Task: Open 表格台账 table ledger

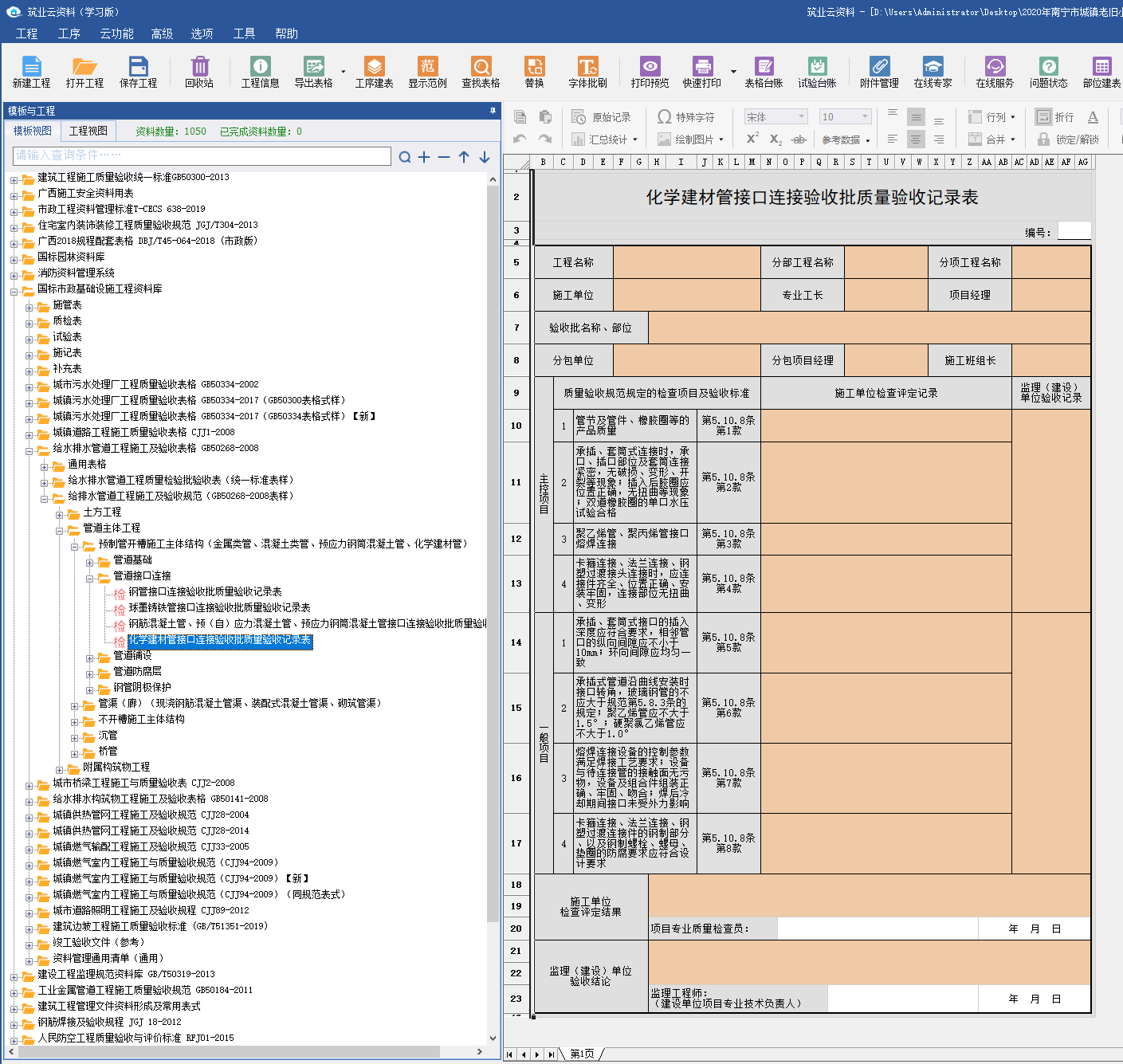Action: (764, 72)
